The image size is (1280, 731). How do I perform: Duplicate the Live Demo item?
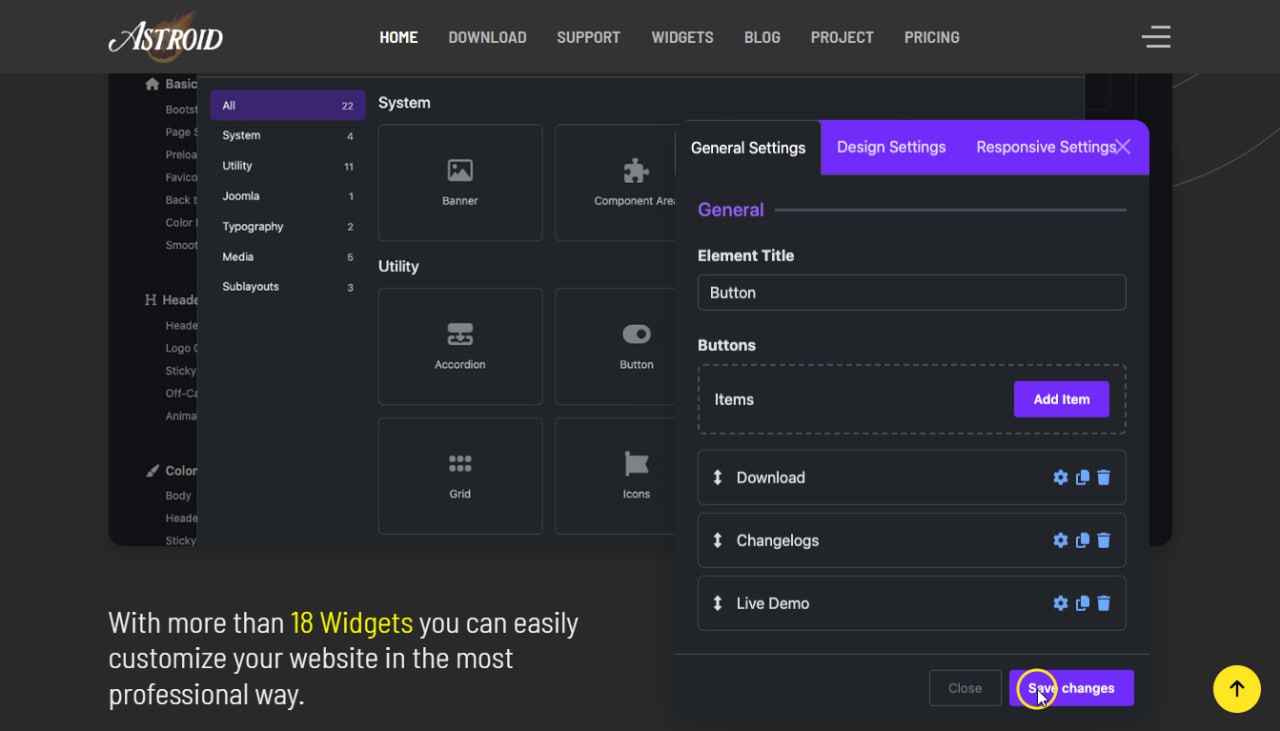click(1082, 604)
